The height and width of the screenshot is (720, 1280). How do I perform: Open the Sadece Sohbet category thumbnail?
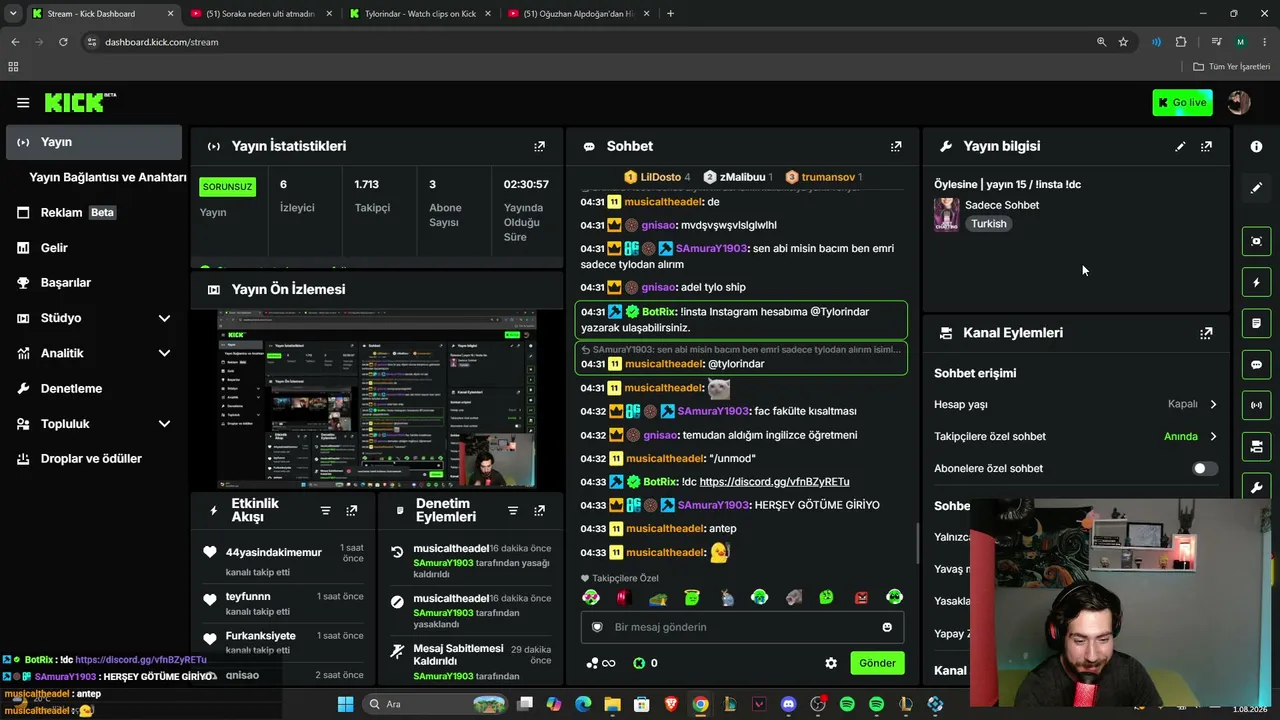[x=946, y=214]
